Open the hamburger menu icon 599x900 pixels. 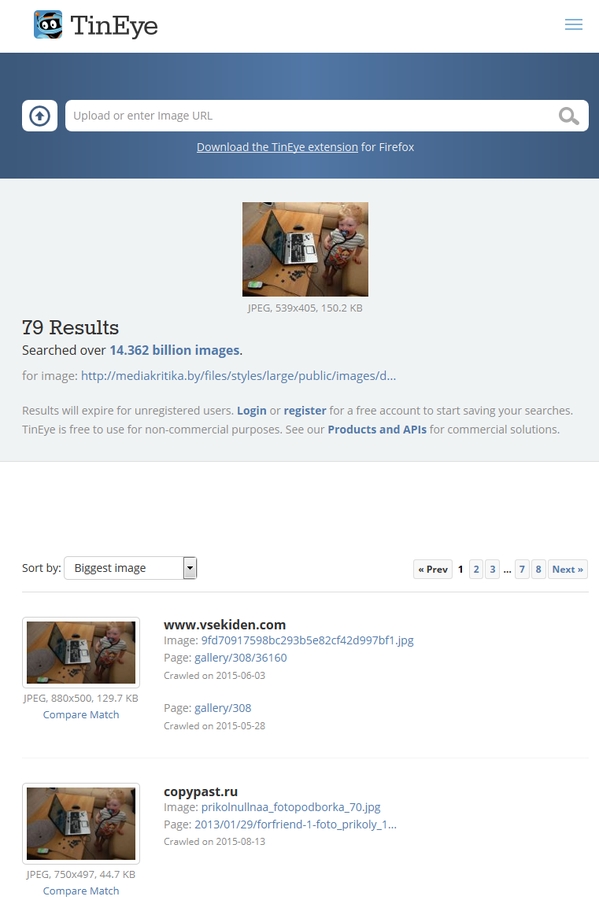click(573, 24)
